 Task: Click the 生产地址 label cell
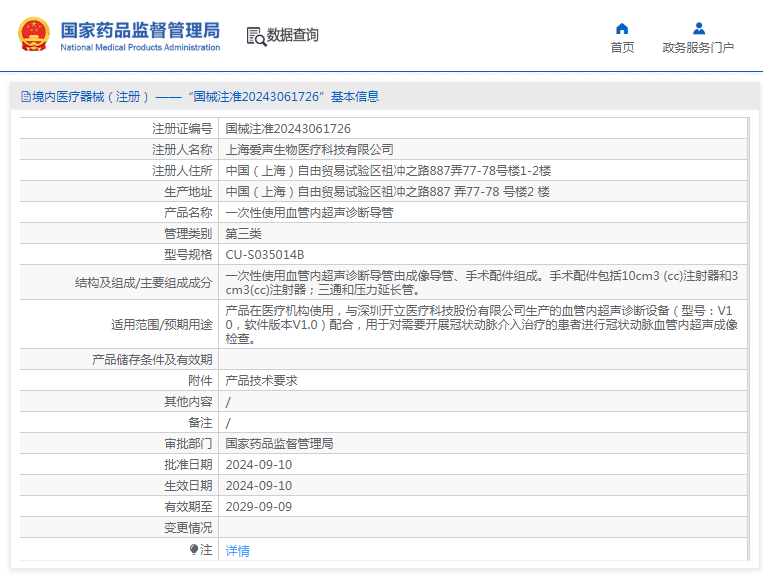coord(119,191)
